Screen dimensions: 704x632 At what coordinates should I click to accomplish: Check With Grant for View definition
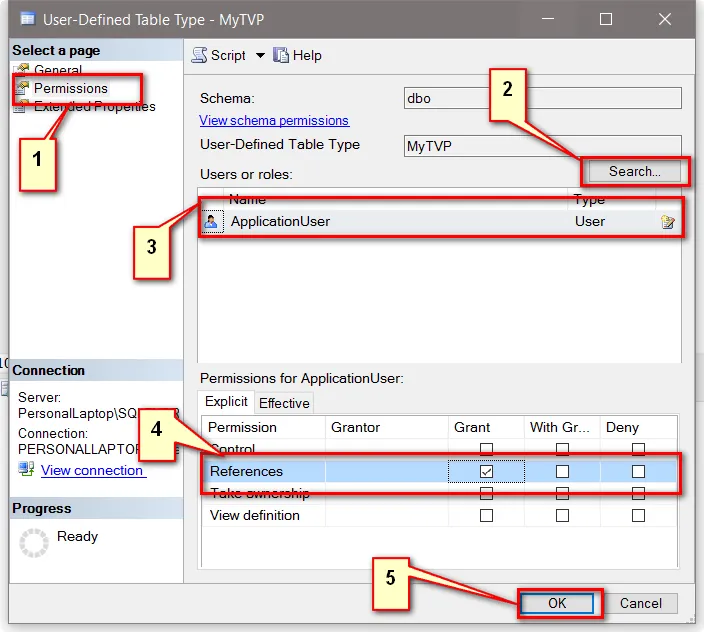coord(562,515)
